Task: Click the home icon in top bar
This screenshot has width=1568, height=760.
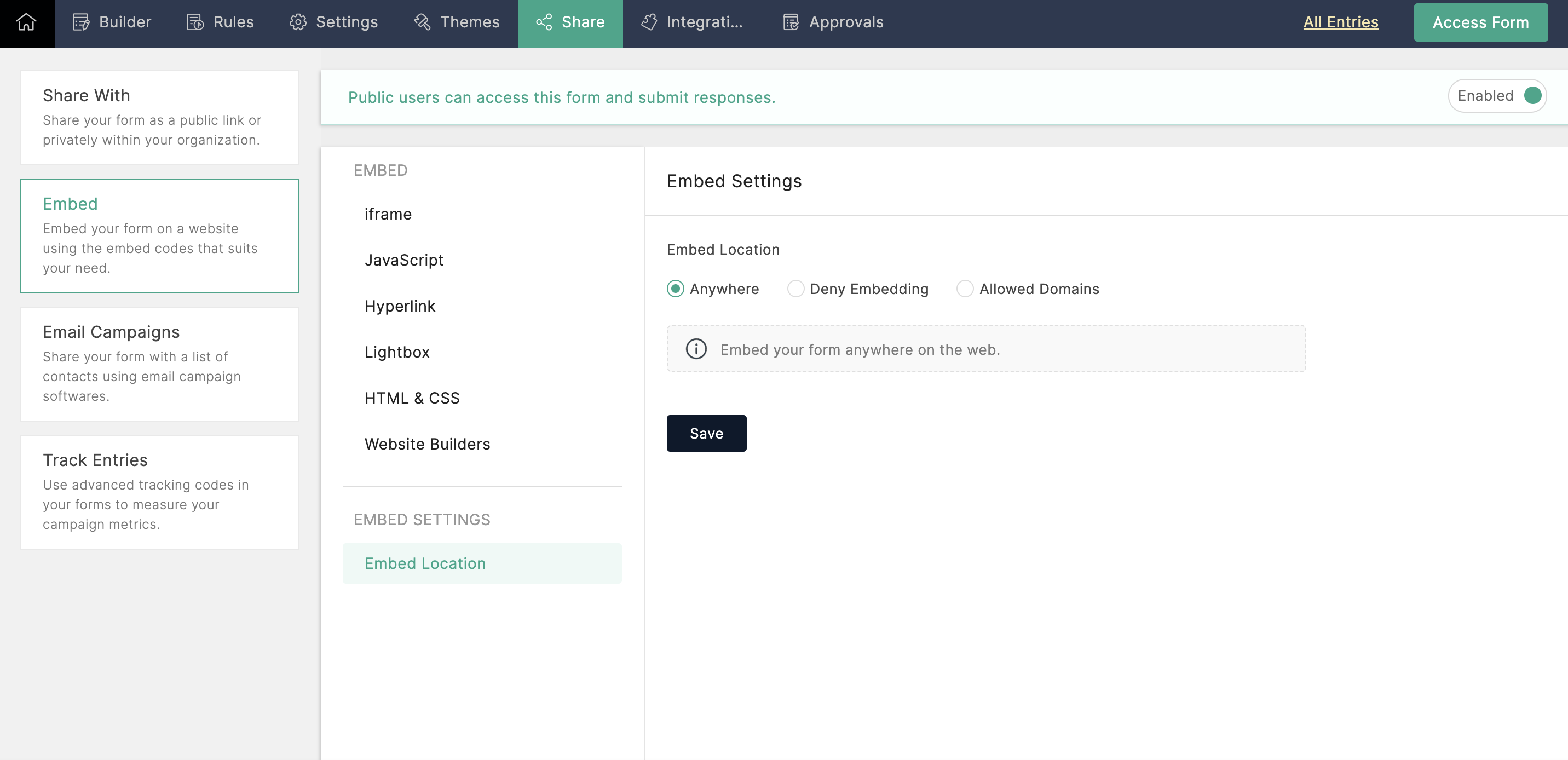Action: tap(27, 22)
